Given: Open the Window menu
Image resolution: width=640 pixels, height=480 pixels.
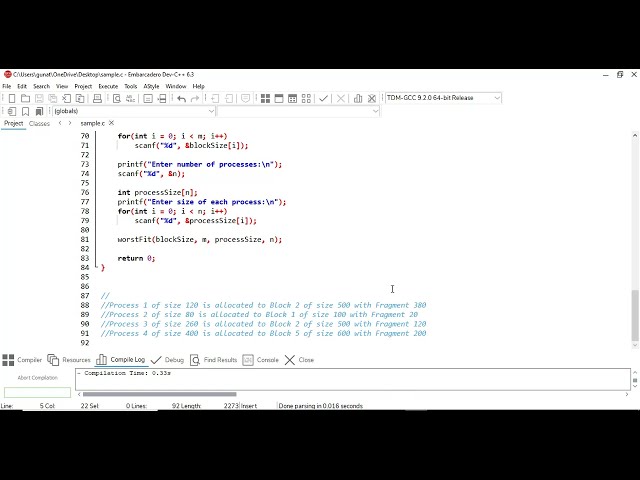Looking at the screenshot, I should (x=176, y=87).
